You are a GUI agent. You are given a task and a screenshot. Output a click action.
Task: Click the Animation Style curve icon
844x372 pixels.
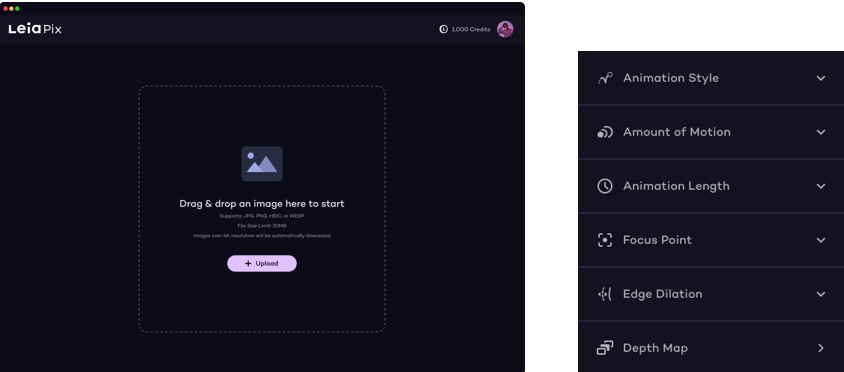pyautogui.click(x=605, y=78)
